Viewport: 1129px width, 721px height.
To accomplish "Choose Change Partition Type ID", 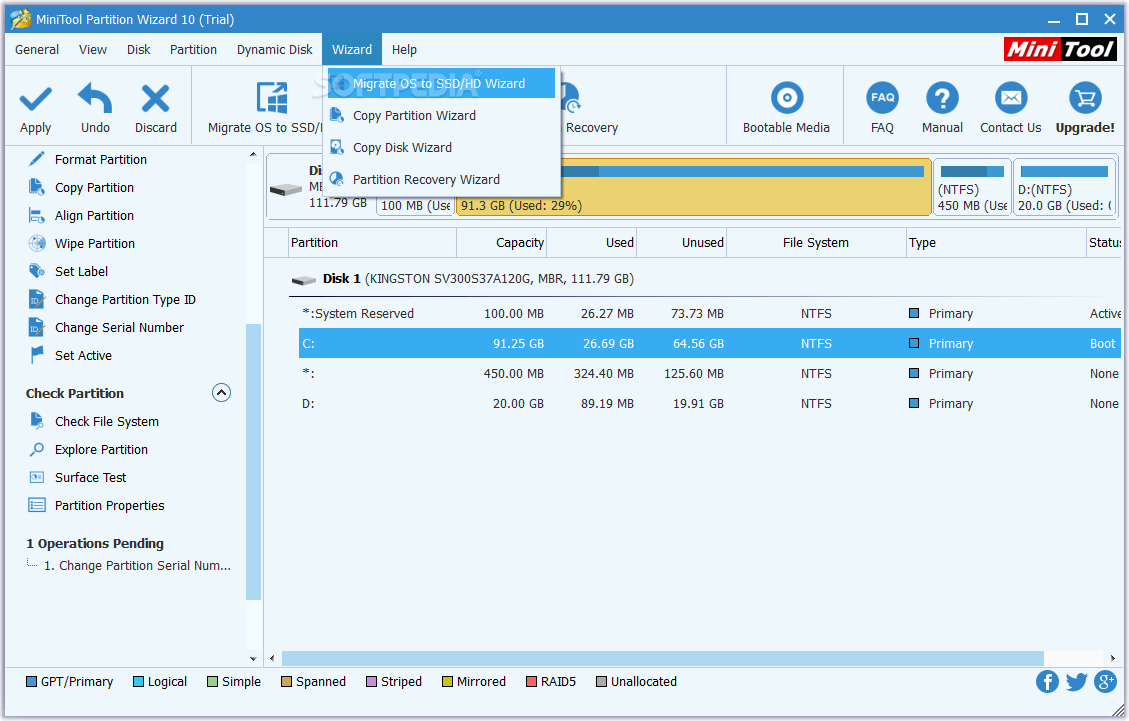I will [x=125, y=300].
